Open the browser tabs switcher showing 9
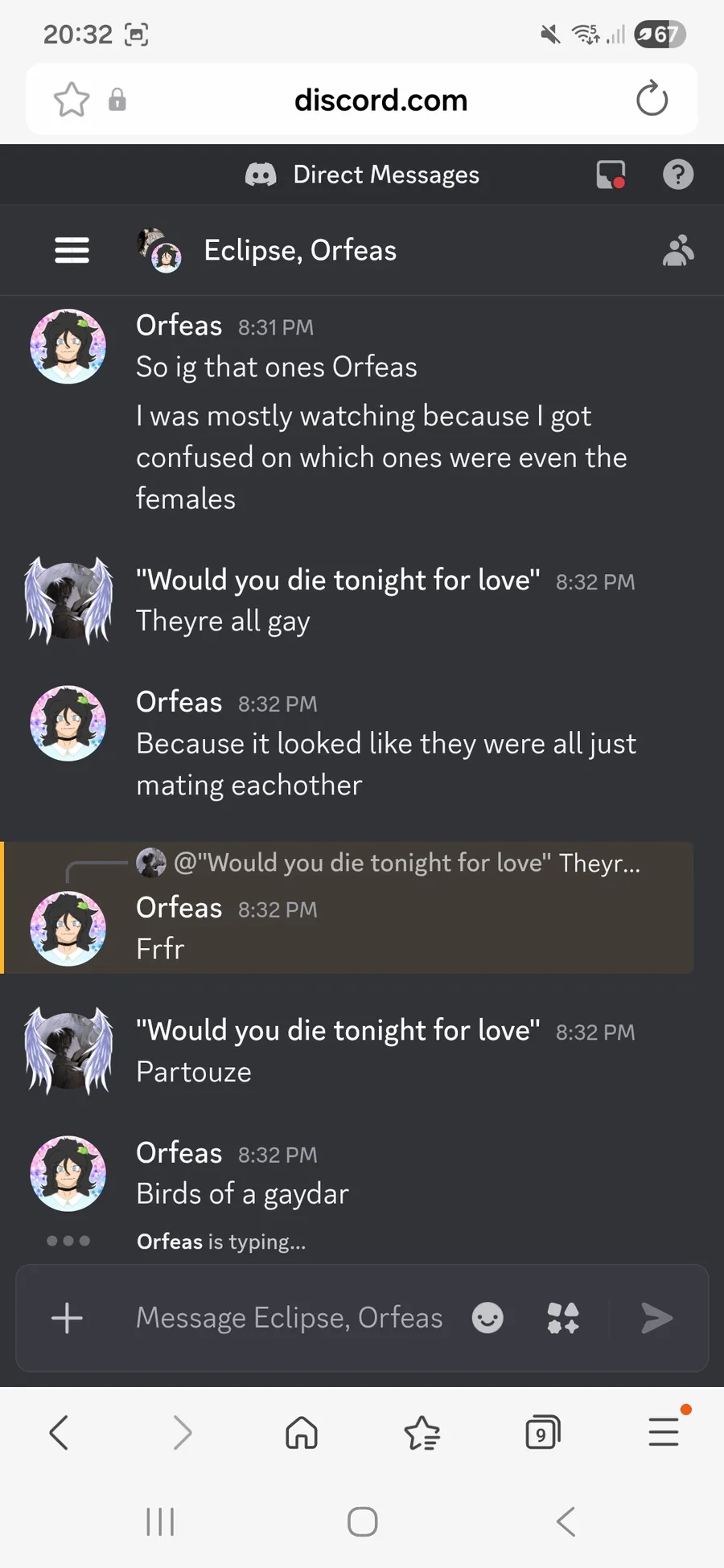Viewport: 724px width, 1568px height. [x=542, y=1433]
